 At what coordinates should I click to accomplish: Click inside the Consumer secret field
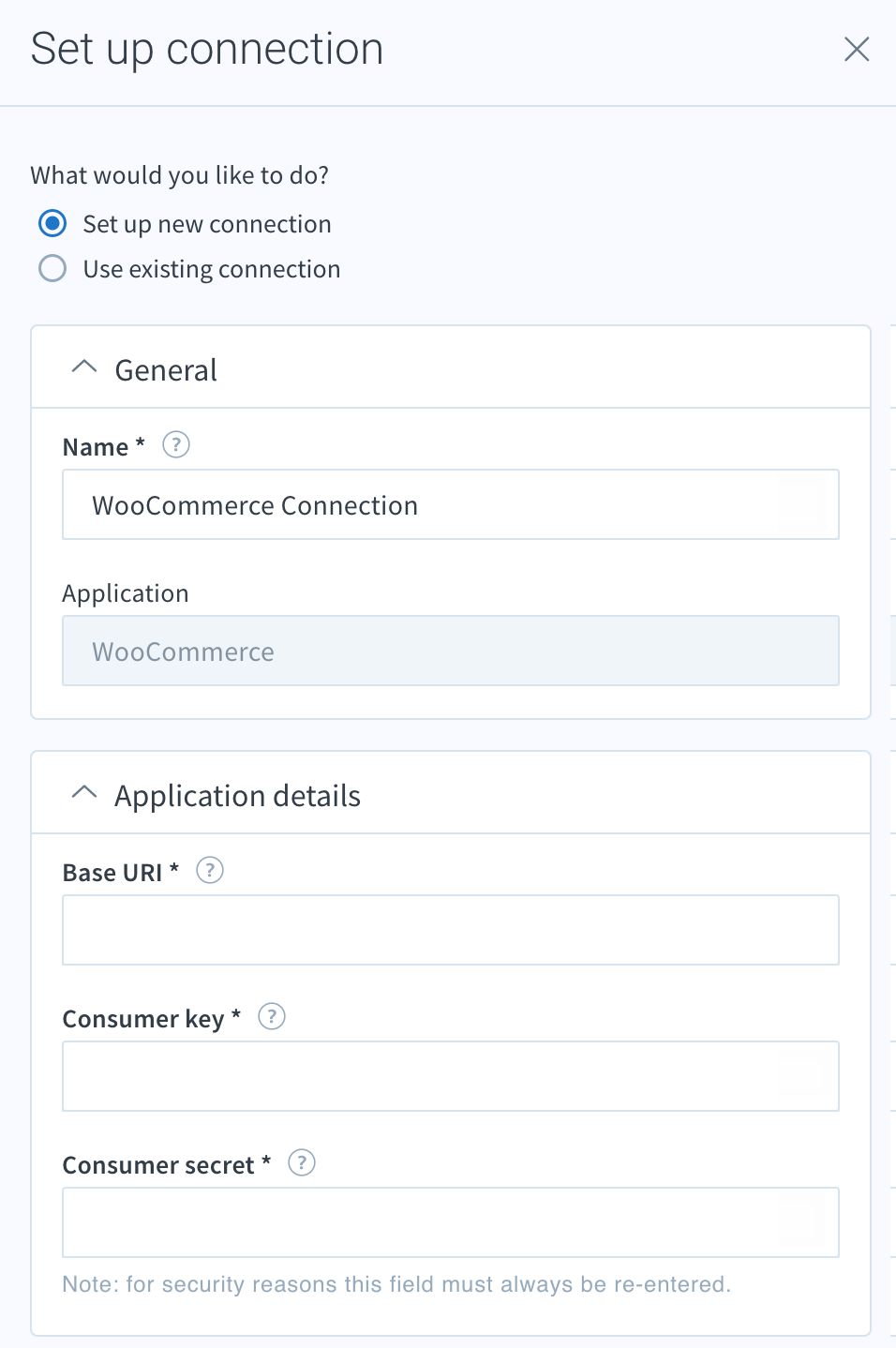(451, 1222)
